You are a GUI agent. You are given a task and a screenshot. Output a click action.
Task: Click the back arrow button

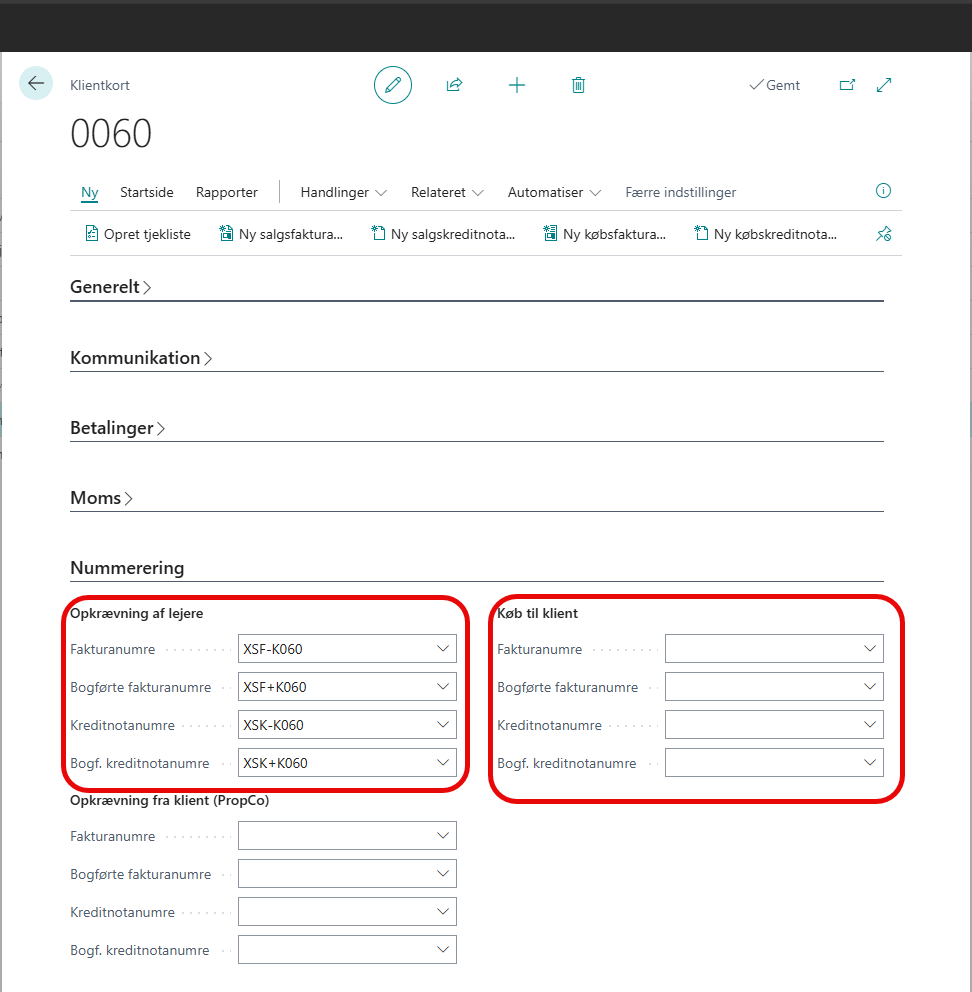click(36, 84)
